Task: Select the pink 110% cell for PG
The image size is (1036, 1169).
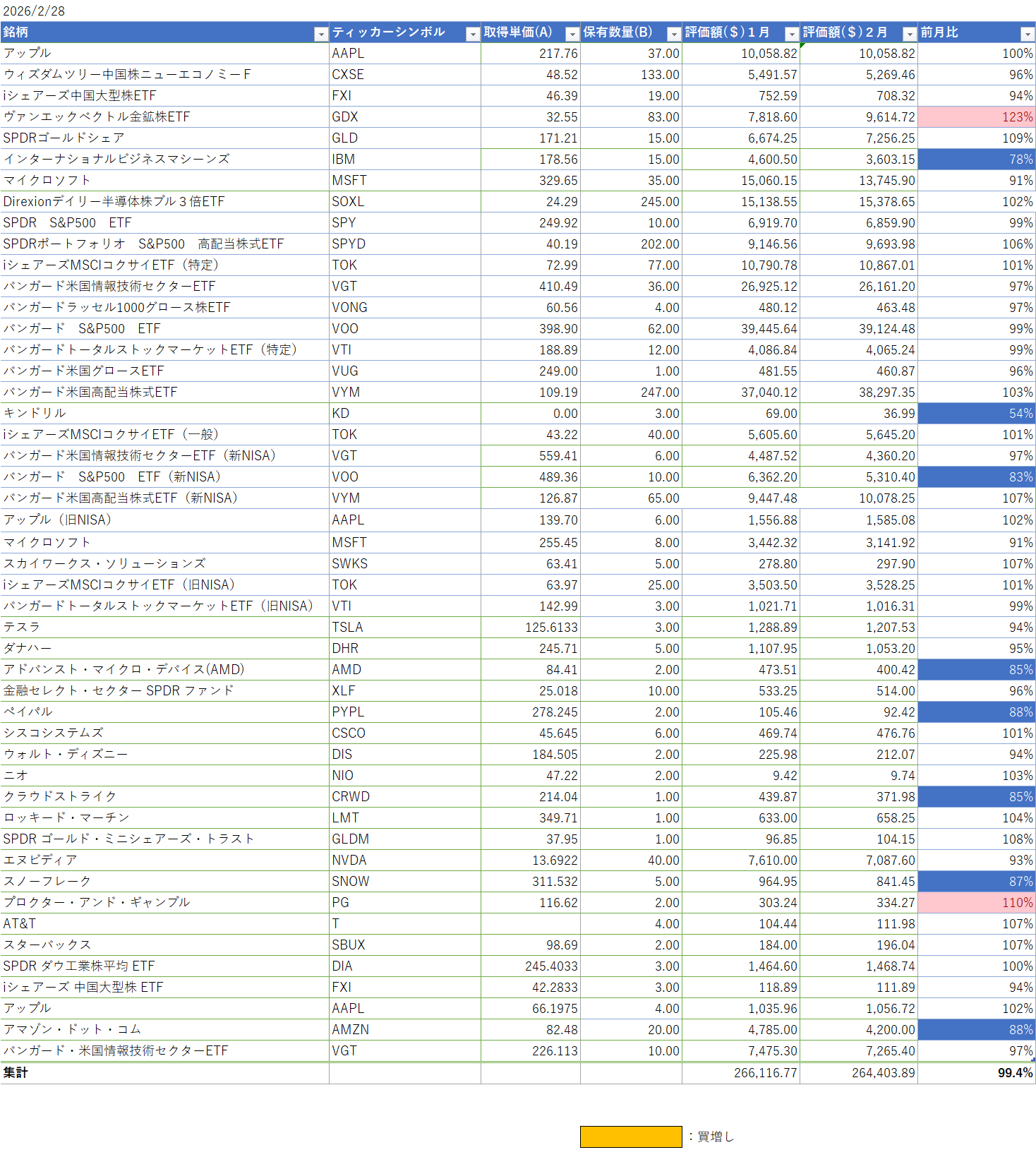Action: [x=976, y=903]
